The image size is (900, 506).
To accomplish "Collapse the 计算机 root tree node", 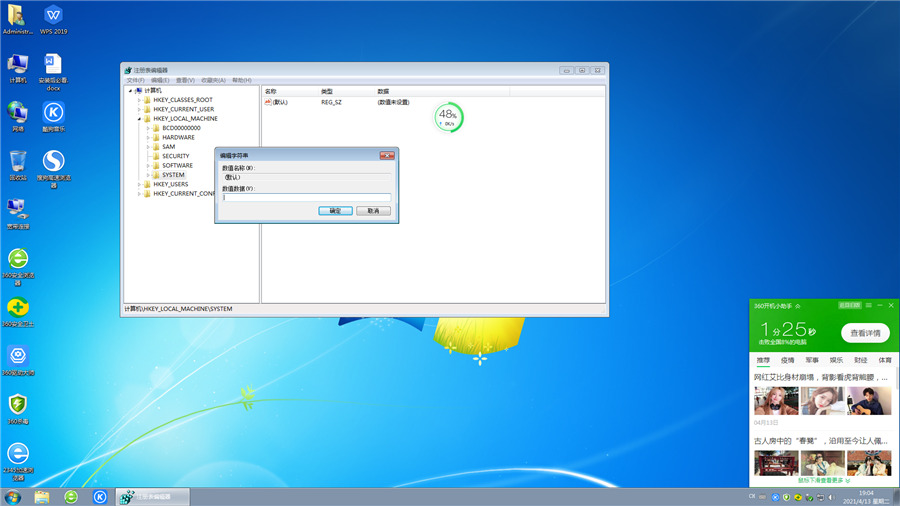I will click(130, 91).
